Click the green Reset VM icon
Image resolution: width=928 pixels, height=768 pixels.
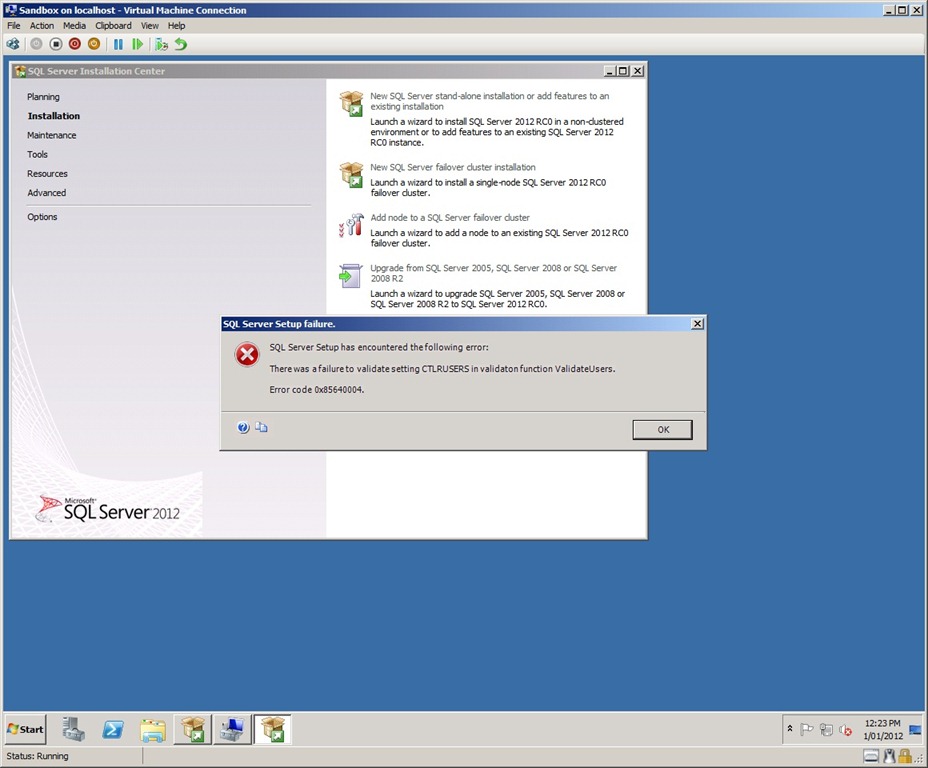(x=137, y=44)
